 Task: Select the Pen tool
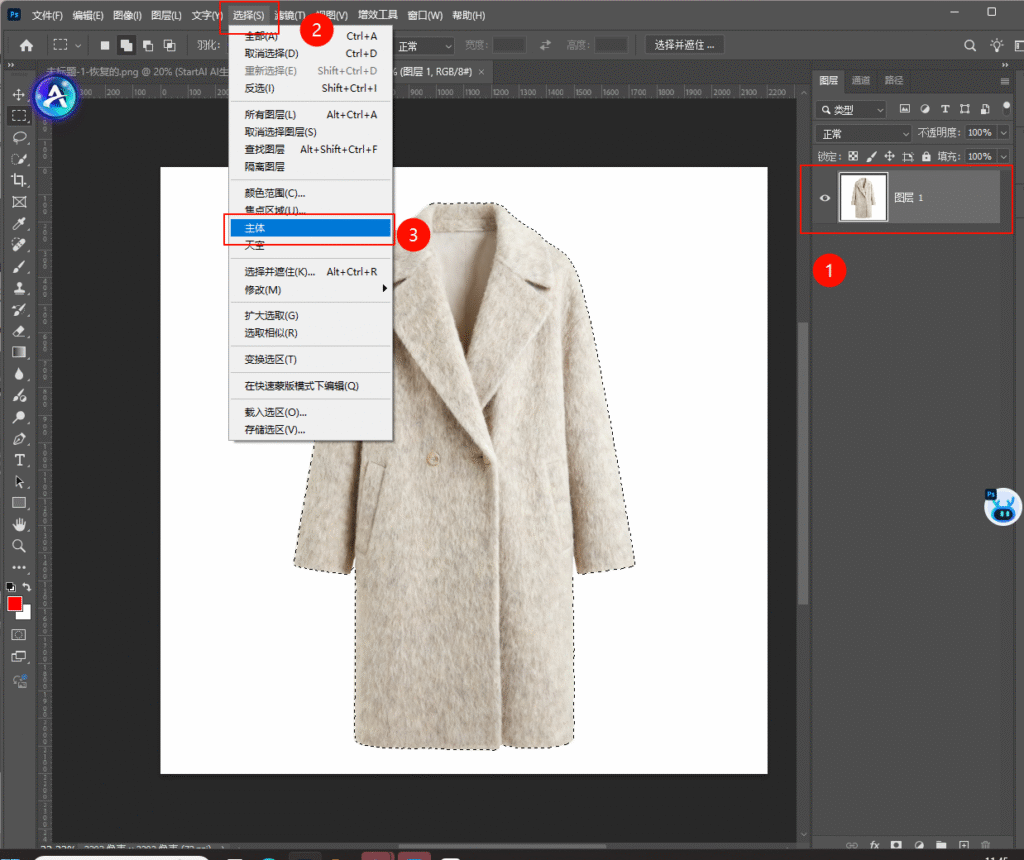[19, 438]
